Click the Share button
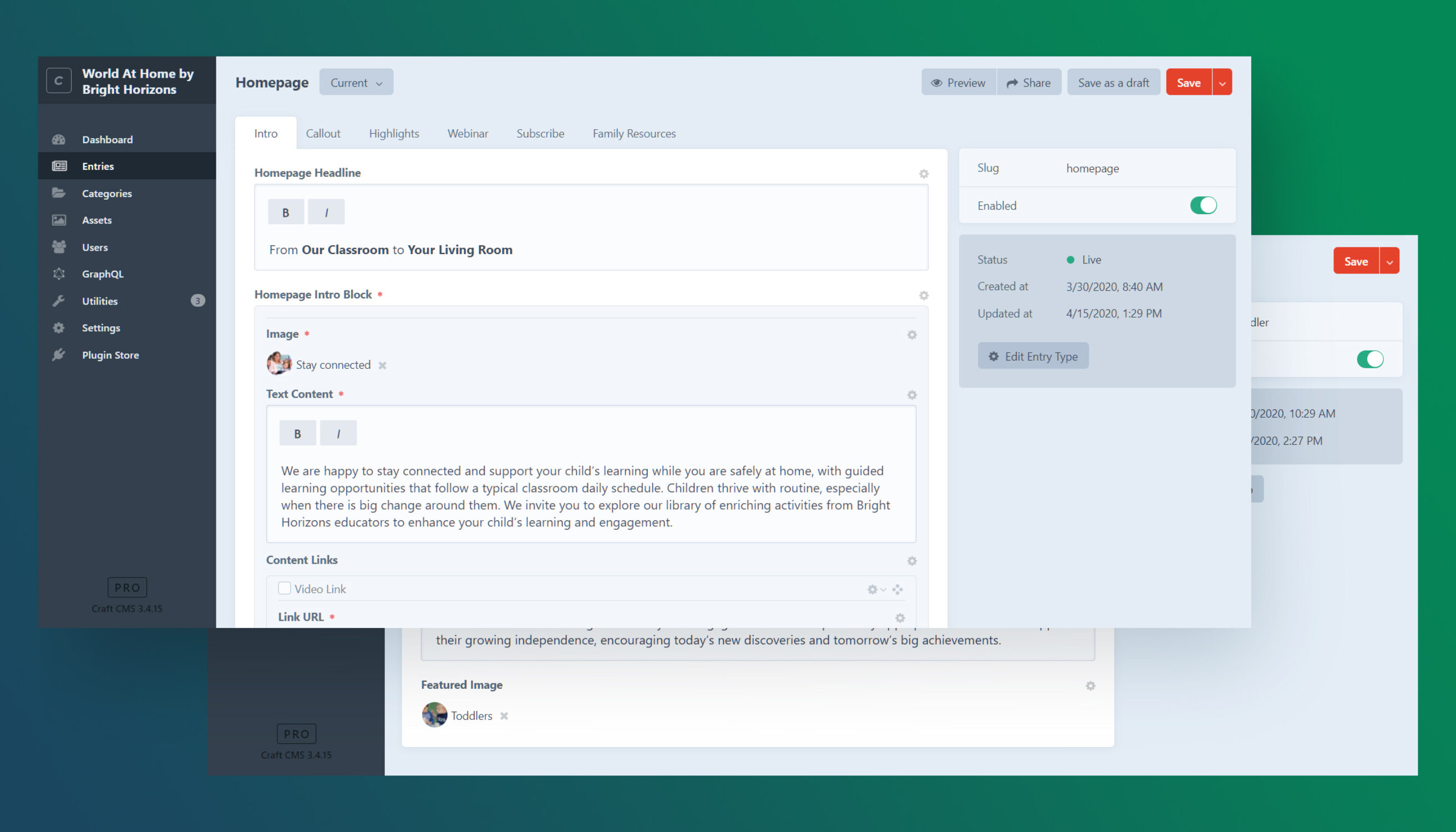The height and width of the screenshot is (832, 1456). pos(1029,82)
